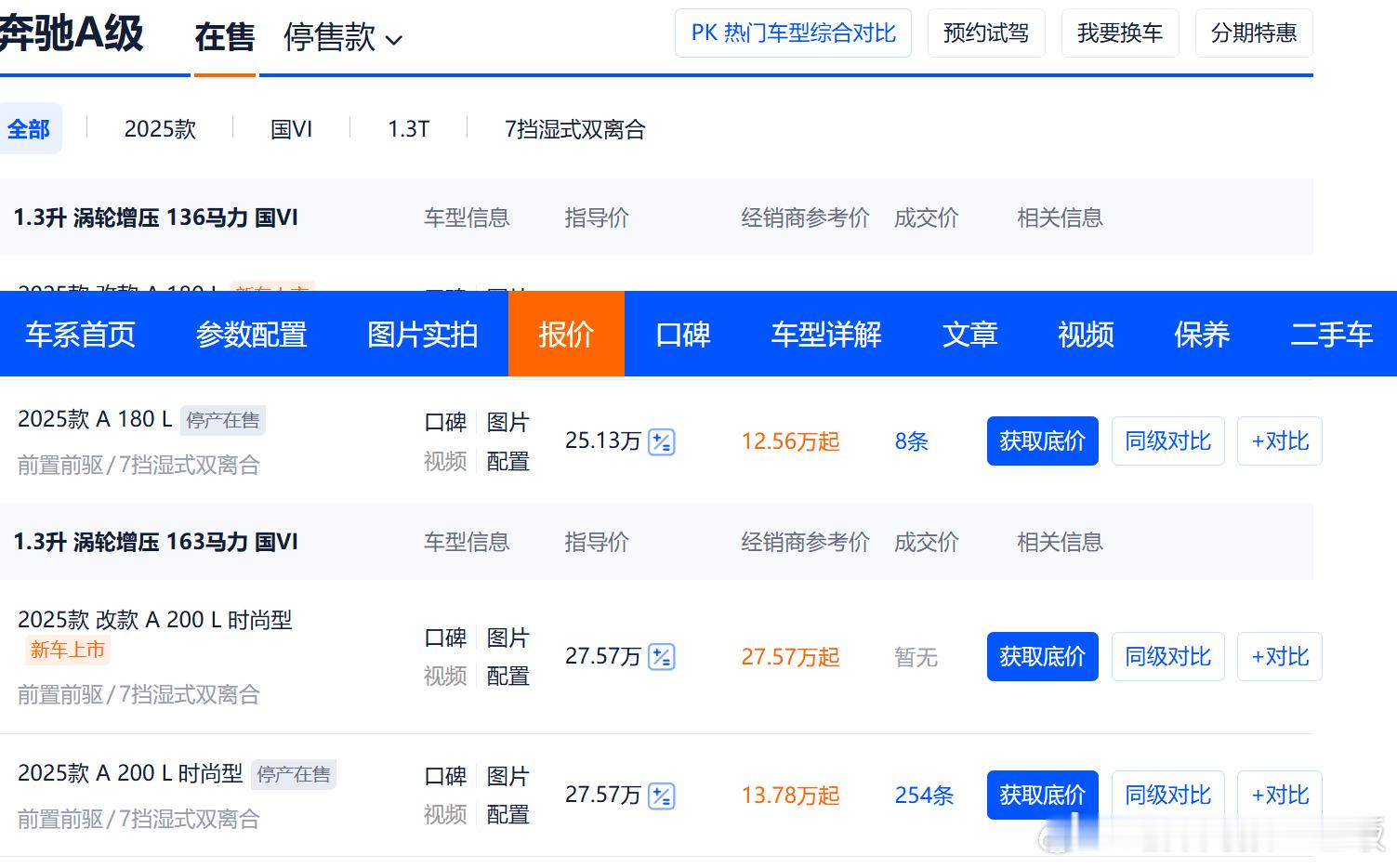1397x868 pixels.
Task: Open 配置 in the 254条 row
Action: coord(508,815)
